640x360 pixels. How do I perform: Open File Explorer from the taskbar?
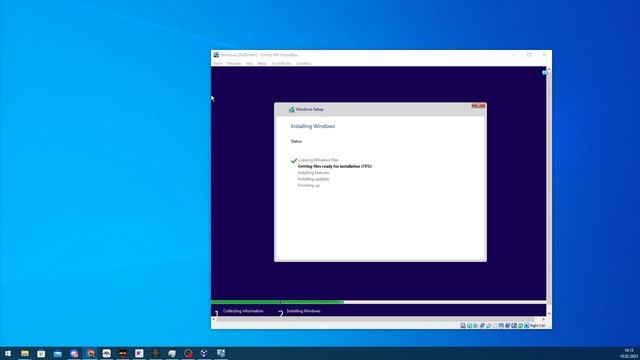pos(25,353)
